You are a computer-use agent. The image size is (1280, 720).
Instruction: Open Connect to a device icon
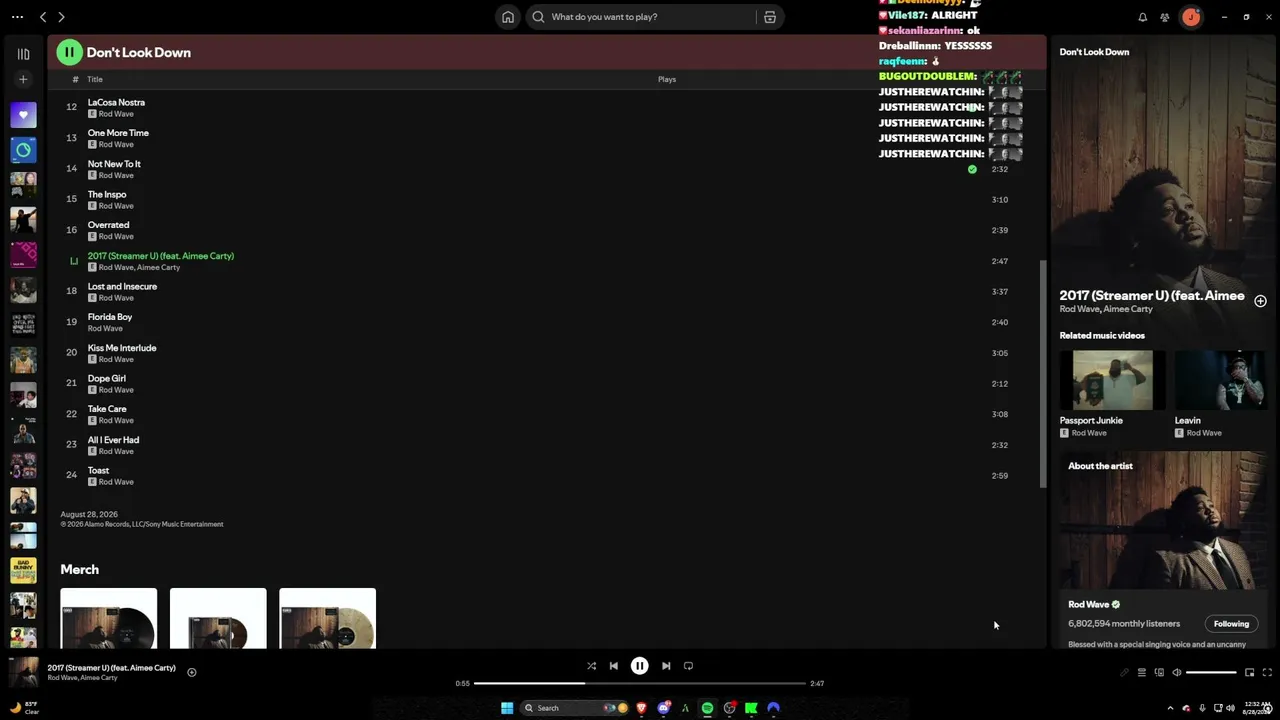(1160, 673)
